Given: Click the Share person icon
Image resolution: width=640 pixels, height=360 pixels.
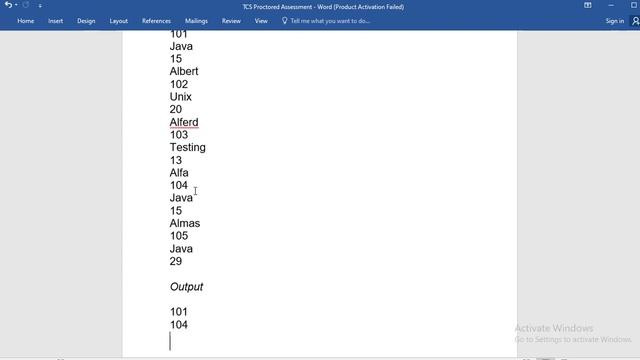Looking at the screenshot, I should click(x=636, y=21).
